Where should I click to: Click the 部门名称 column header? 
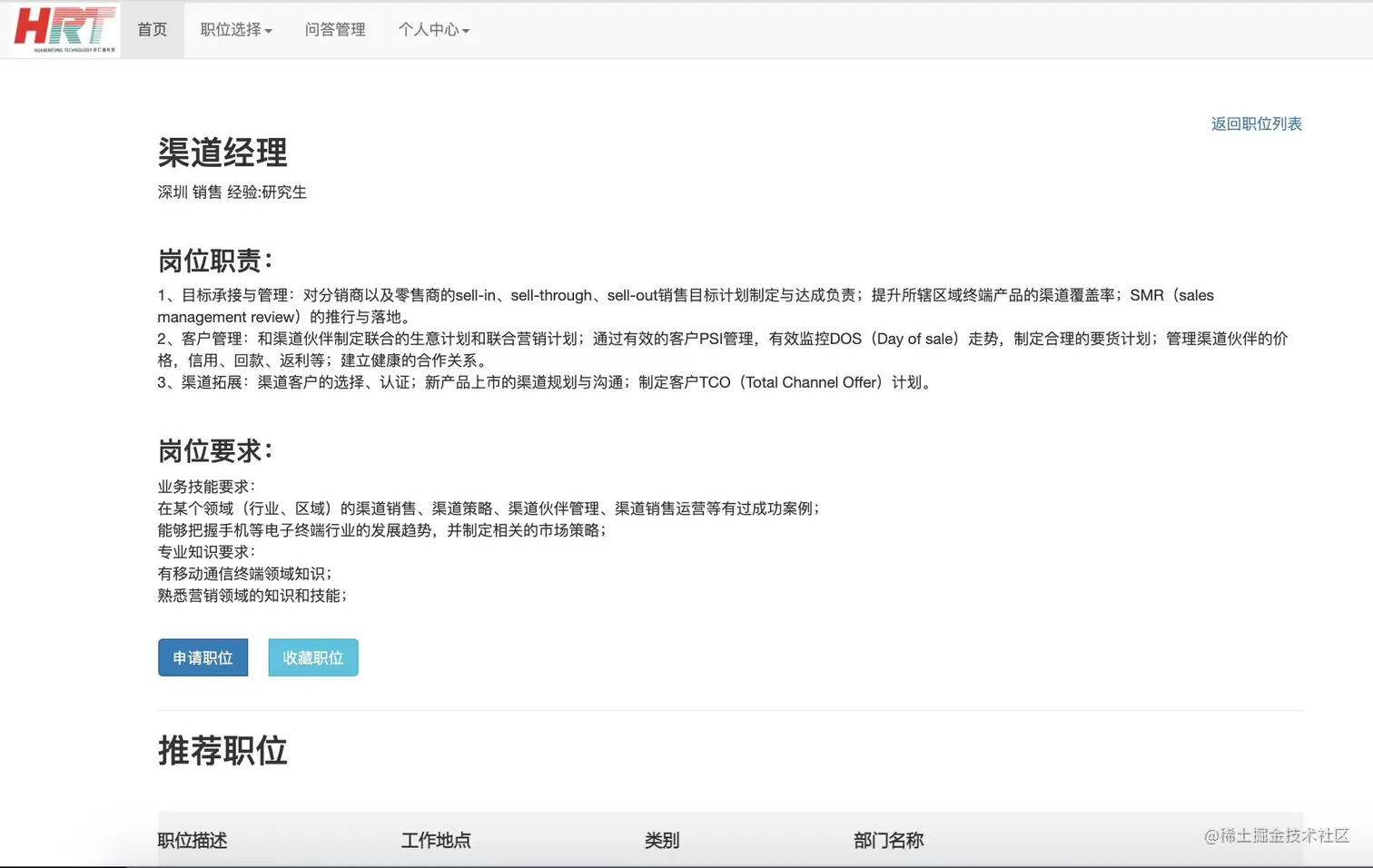[x=888, y=841]
